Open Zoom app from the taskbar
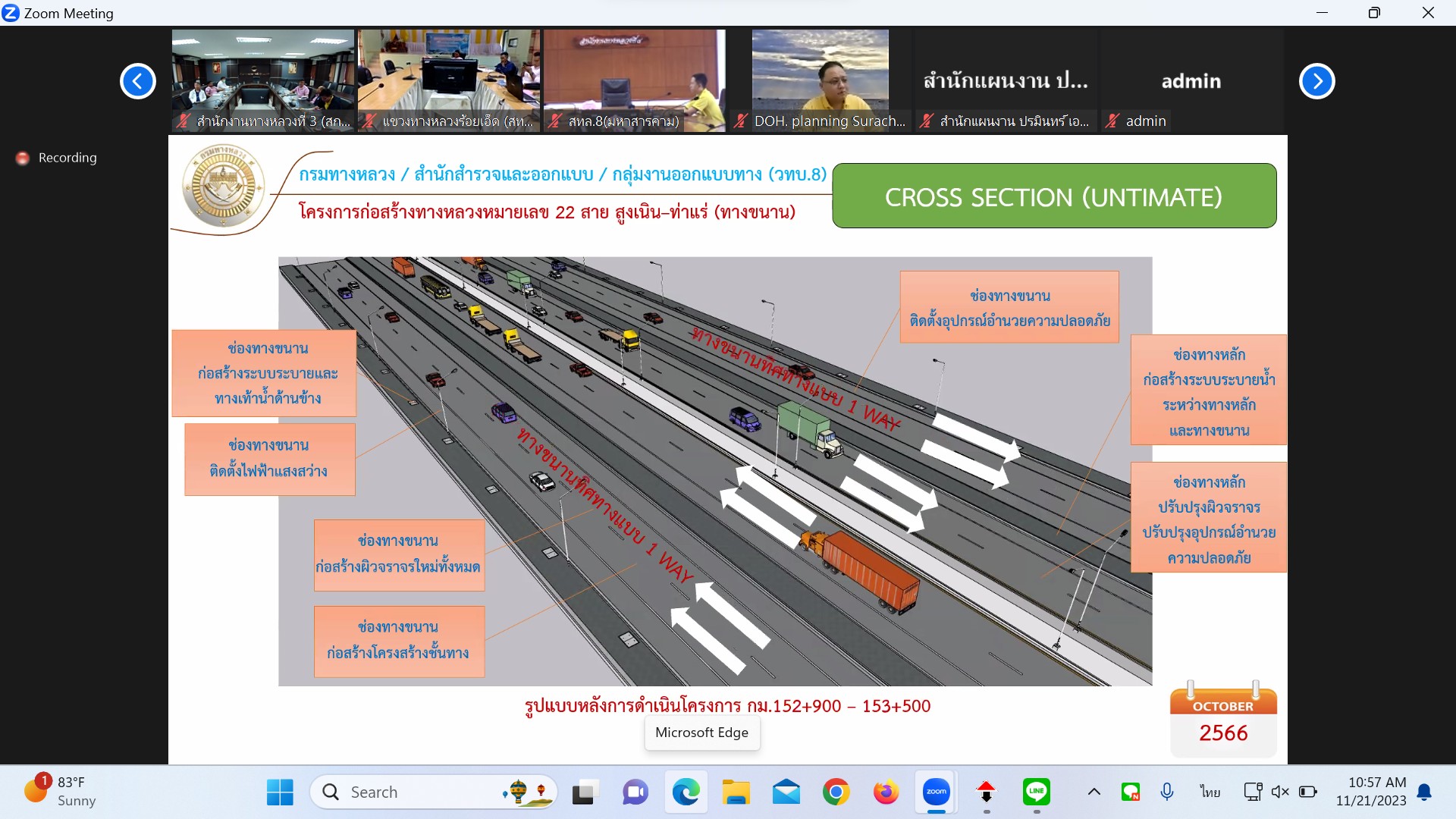1456x819 pixels. [x=936, y=792]
